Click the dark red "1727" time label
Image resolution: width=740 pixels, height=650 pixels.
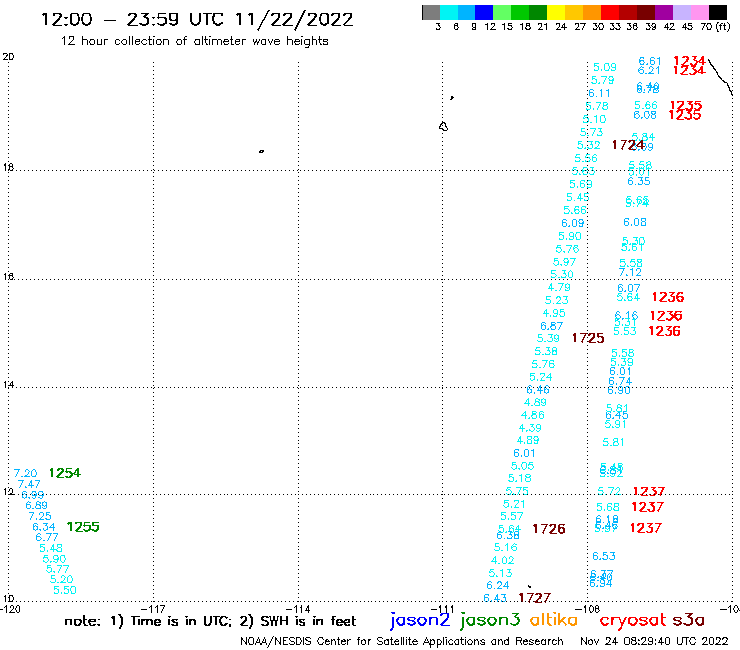click(x=534, y=598)
